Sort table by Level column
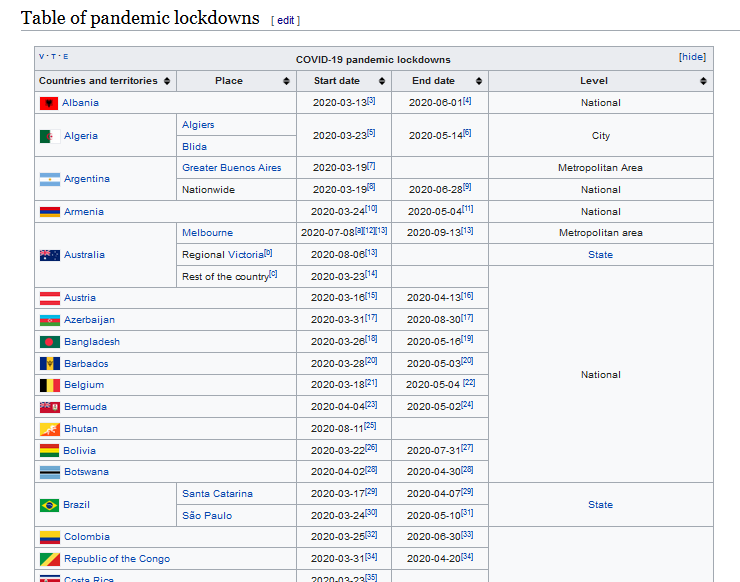 [703, 81]
